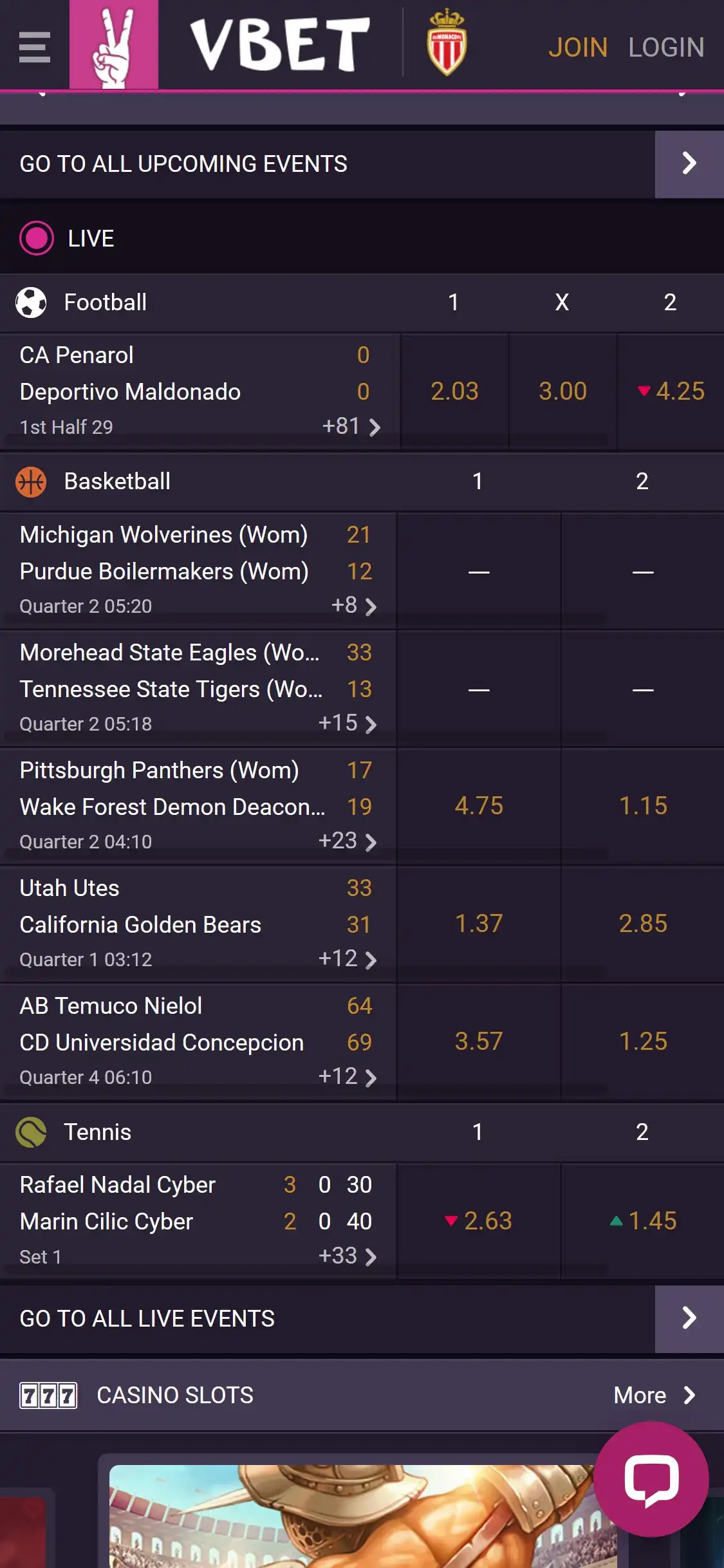Image resolution: width=724 pixels, height=1568 pixels.
Task: Click the AS Monaco crest icon
Action: [x=447, y=43]
